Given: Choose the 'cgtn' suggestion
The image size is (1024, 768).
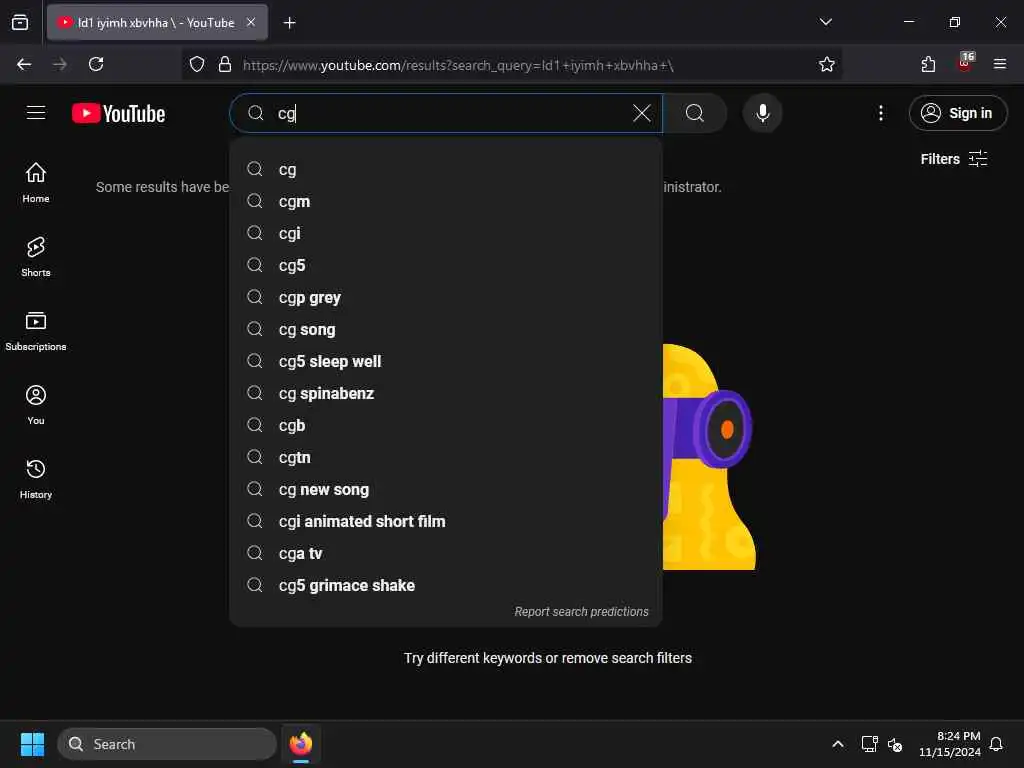Looking at the screenshot, I should [446, 457].
